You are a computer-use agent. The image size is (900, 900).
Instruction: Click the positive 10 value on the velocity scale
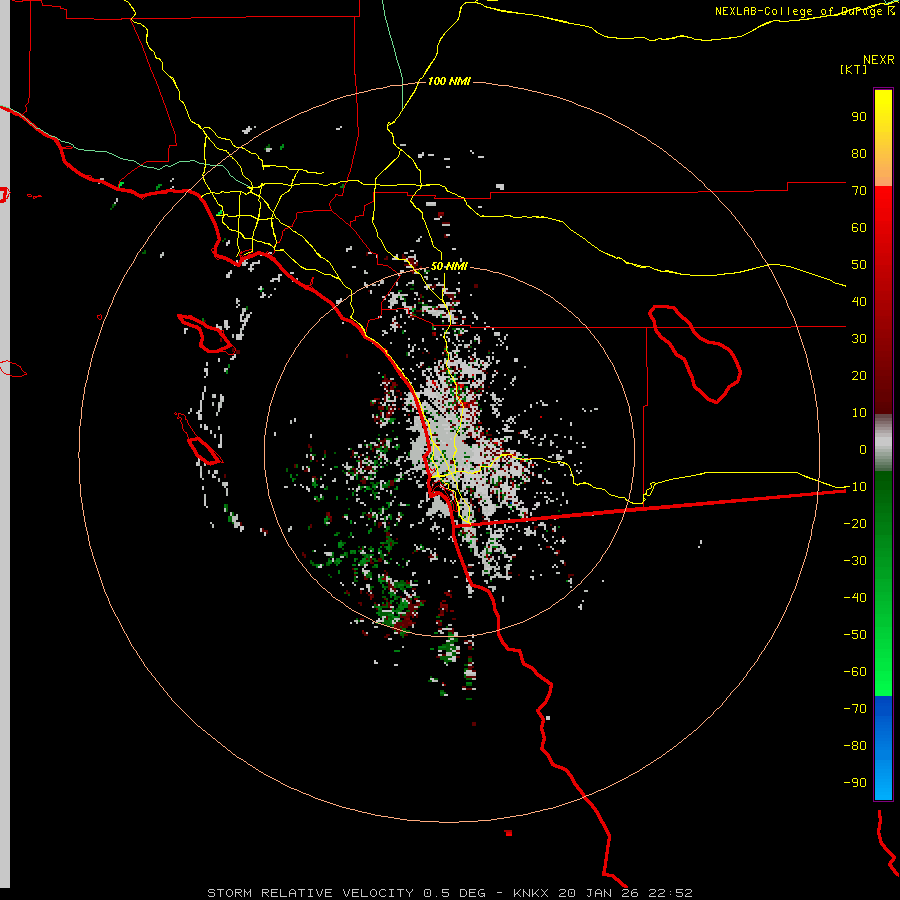click(859, 413)
